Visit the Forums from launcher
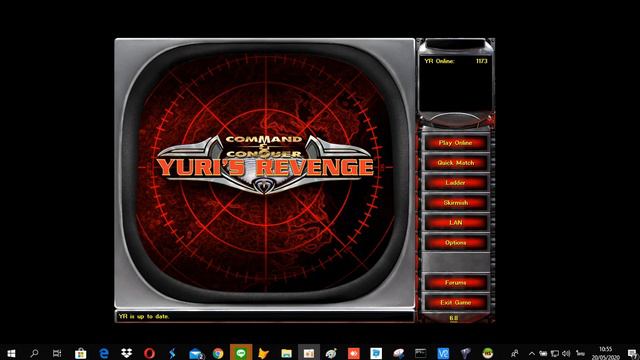 [456, 282]
